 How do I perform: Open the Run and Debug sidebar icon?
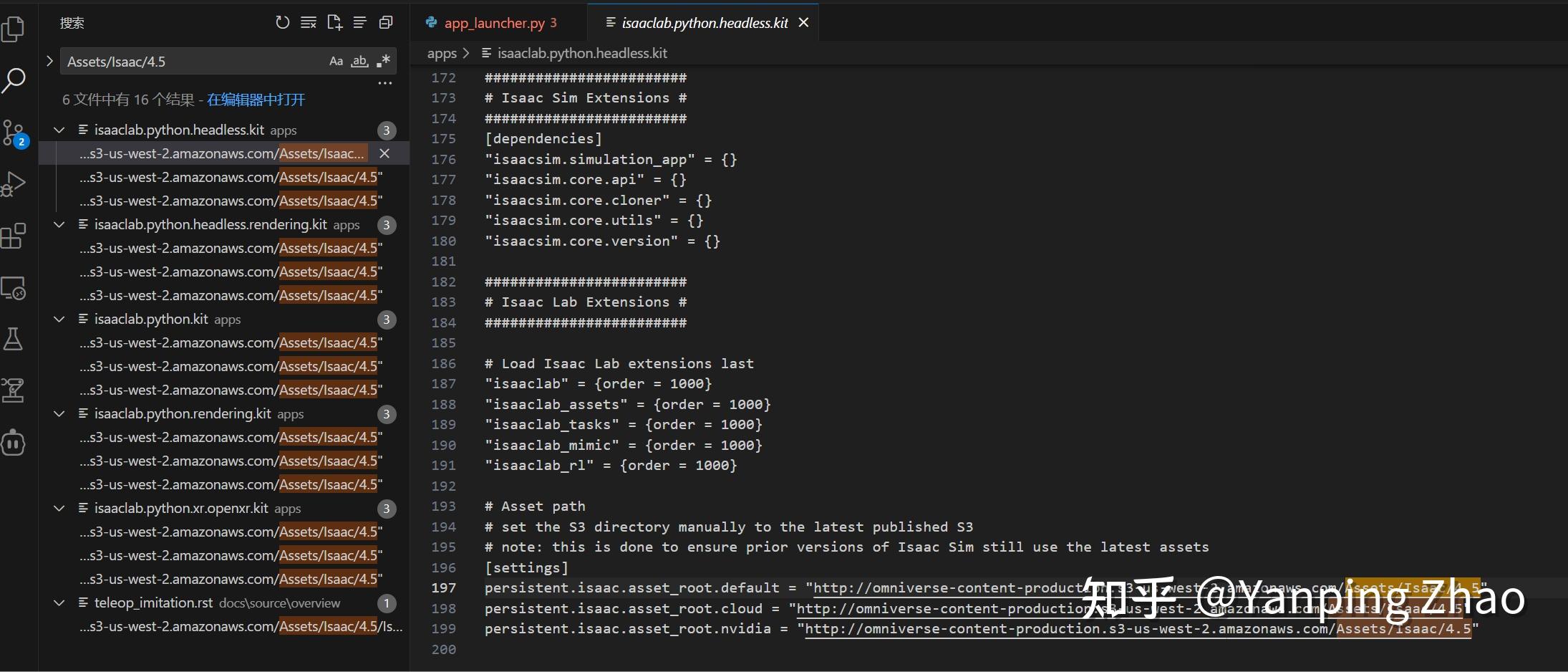[14, 183]
